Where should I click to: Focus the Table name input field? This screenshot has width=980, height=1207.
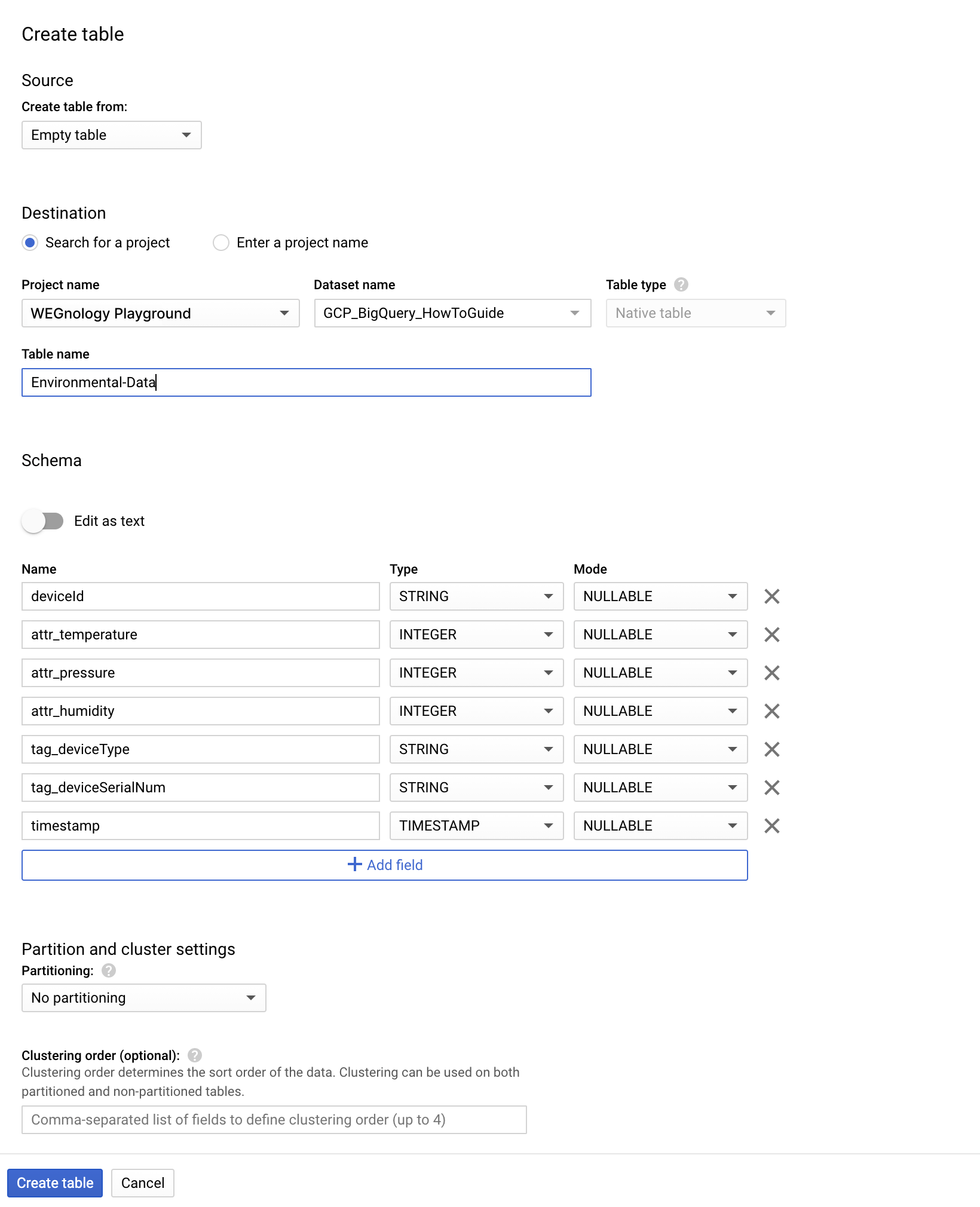coord(307,382)
